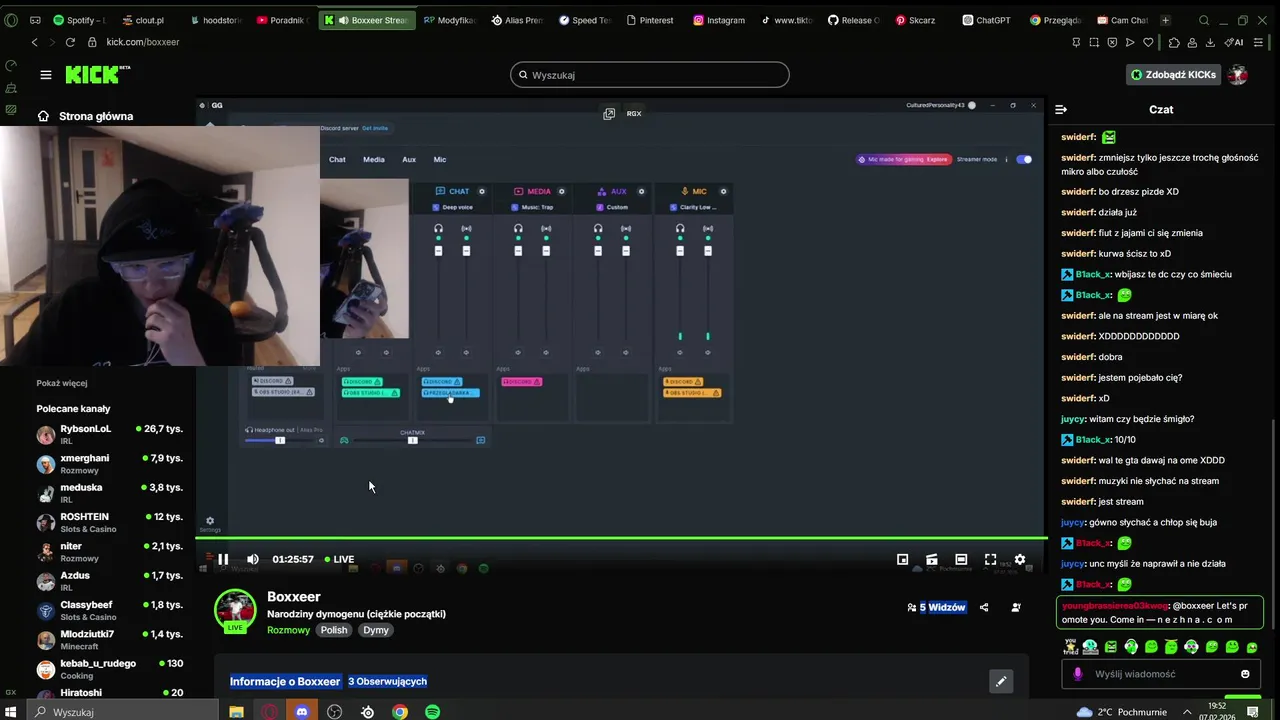
Task: Open the Custom preset dropdown under AUX
Action: pos(614,207)
